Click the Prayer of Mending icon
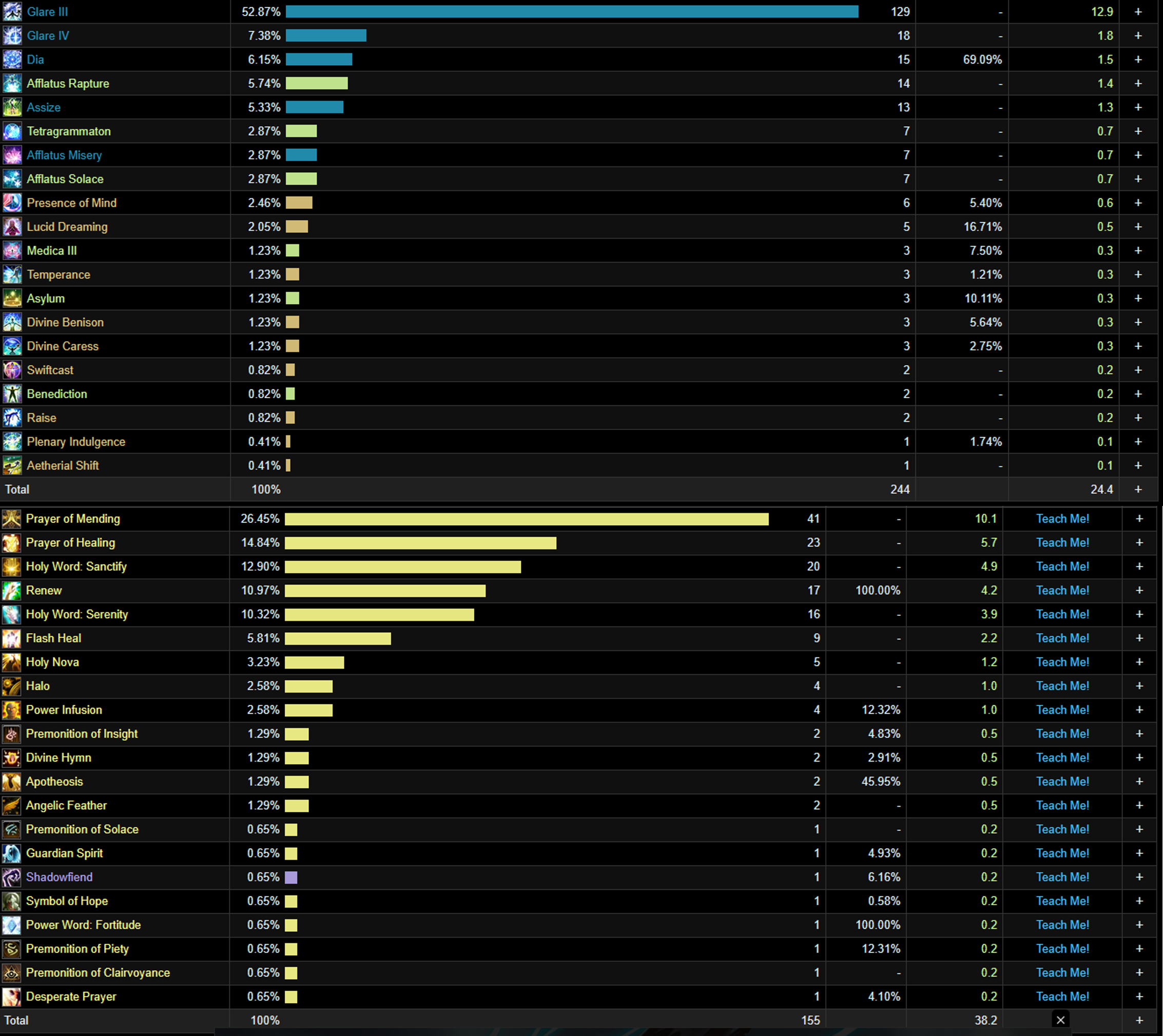This screenshot has height=1036, width=1163. [11, 519]
